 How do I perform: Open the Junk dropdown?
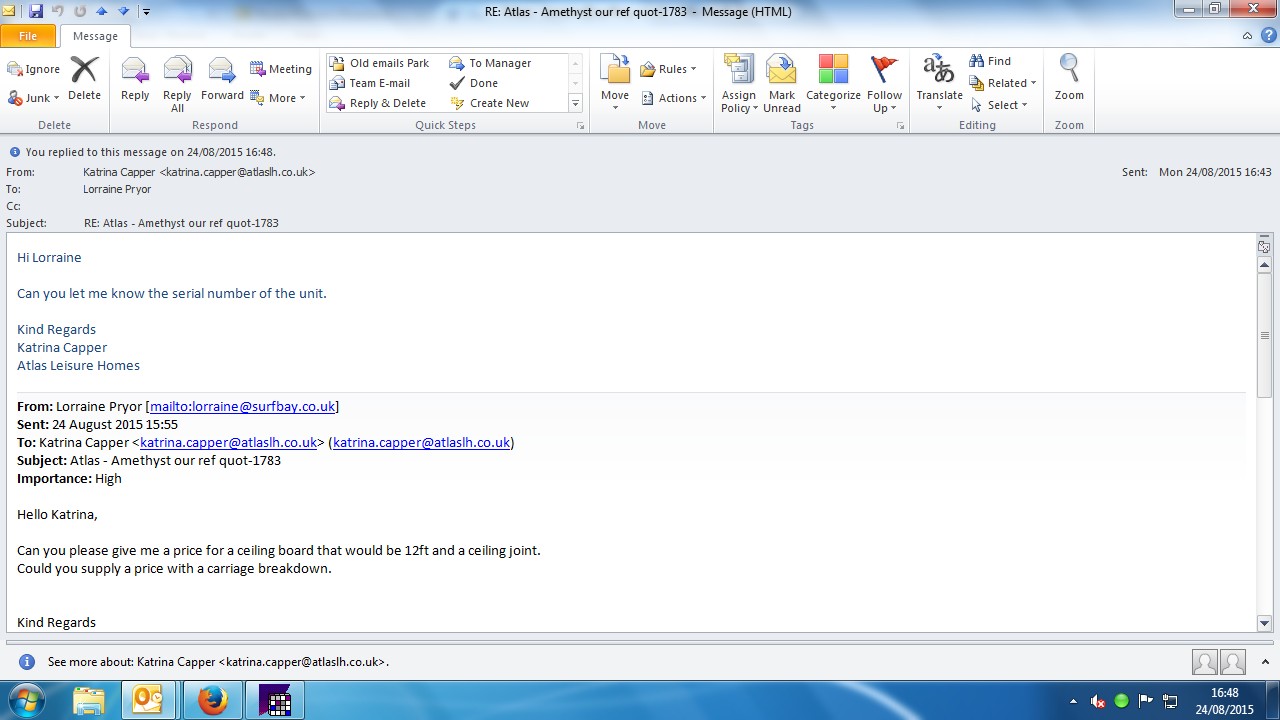pyautogui.click(x=34, y=98)
